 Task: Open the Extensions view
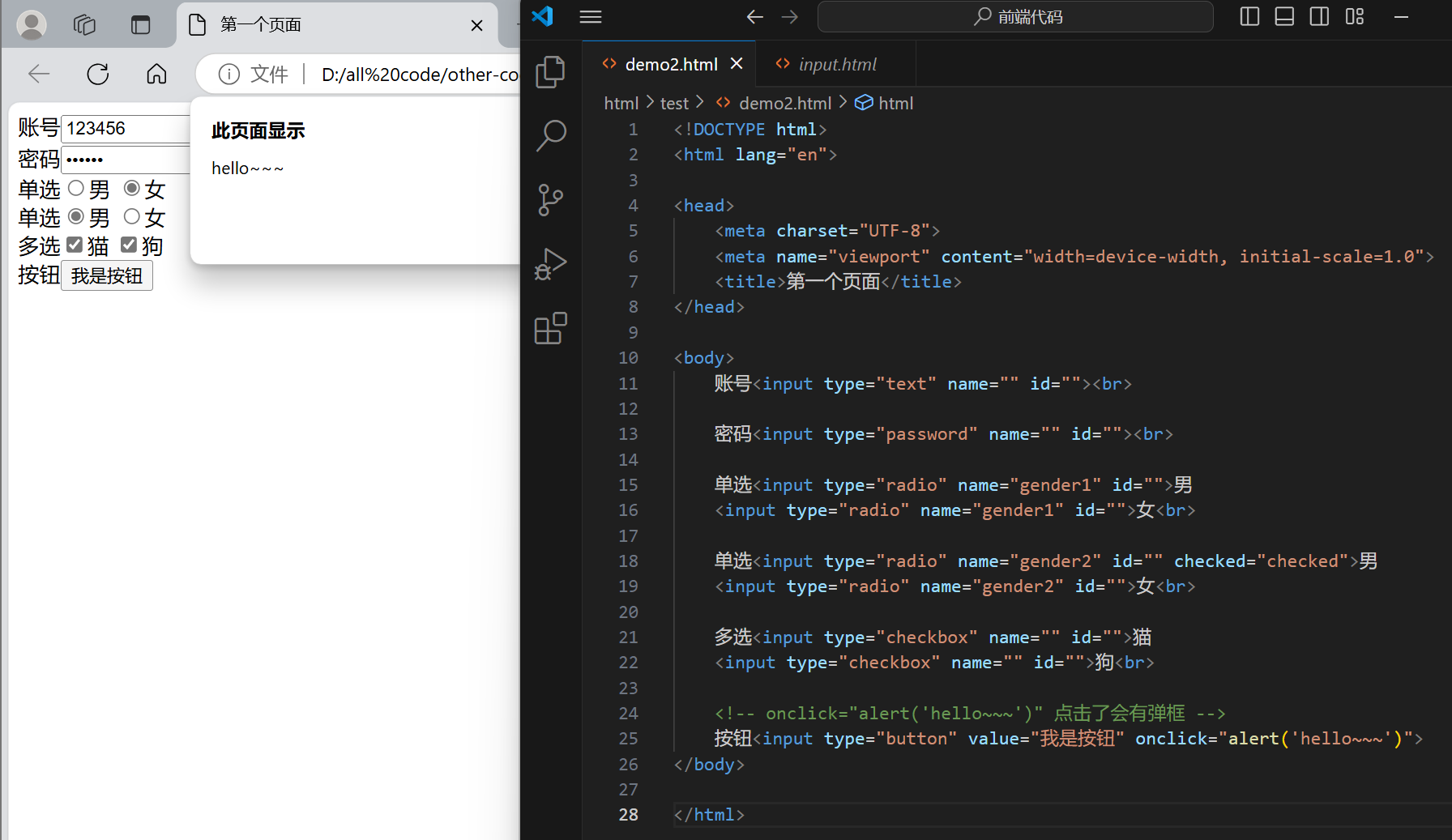pos(550,328)
